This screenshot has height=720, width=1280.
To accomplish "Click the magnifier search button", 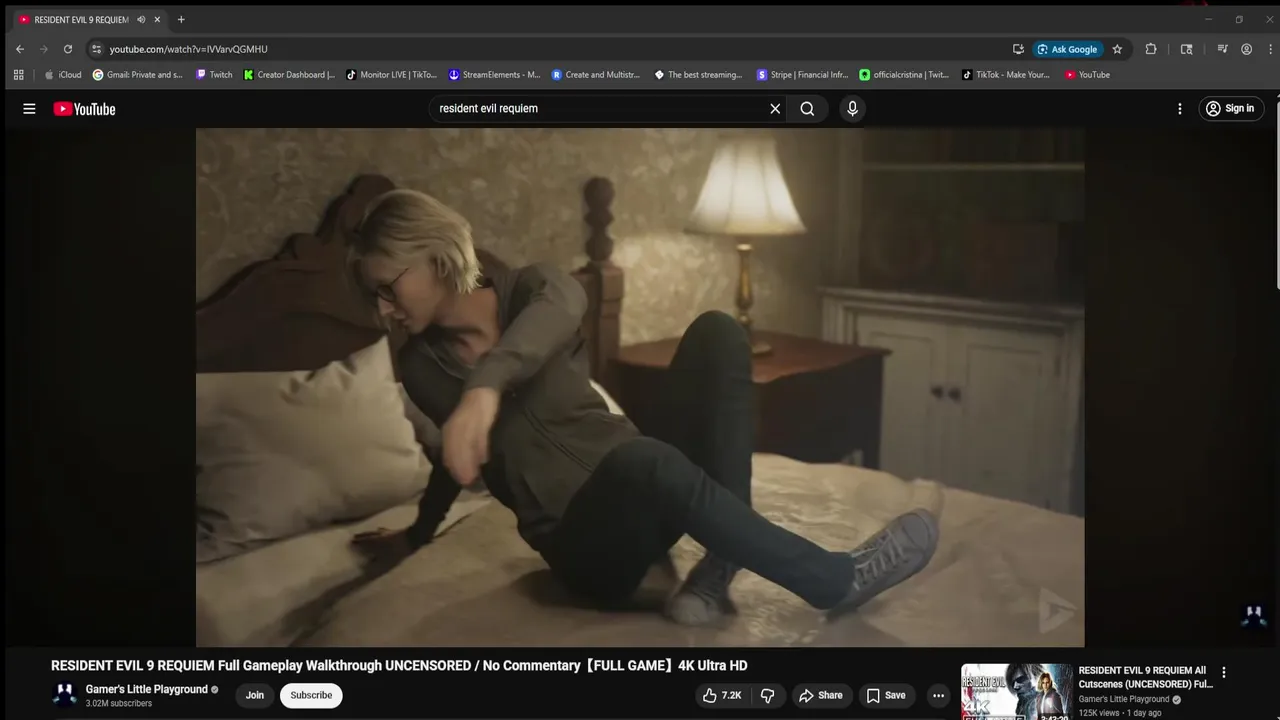I will [x=807, y=109].
